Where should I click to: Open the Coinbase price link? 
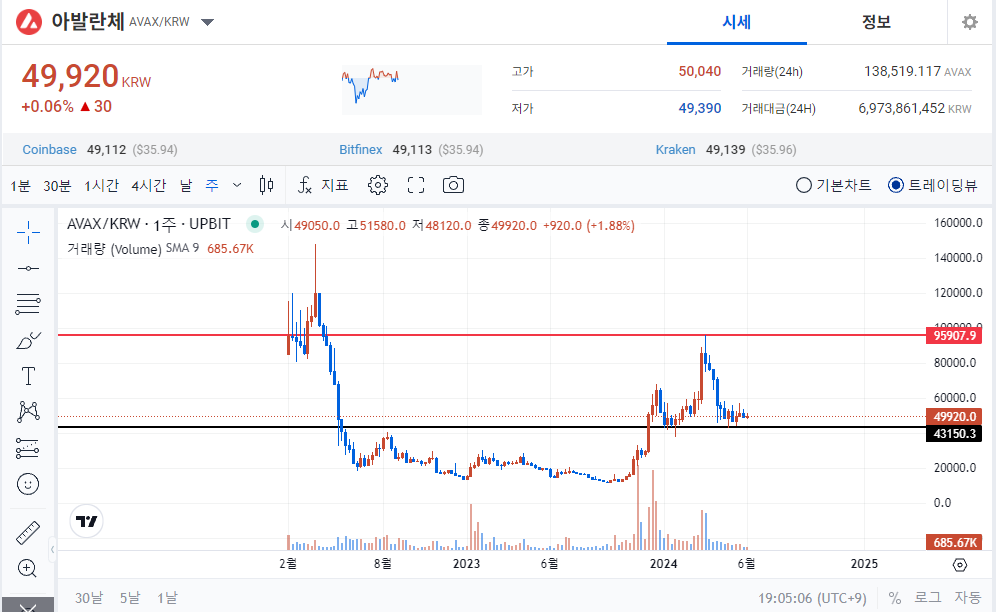50,149
